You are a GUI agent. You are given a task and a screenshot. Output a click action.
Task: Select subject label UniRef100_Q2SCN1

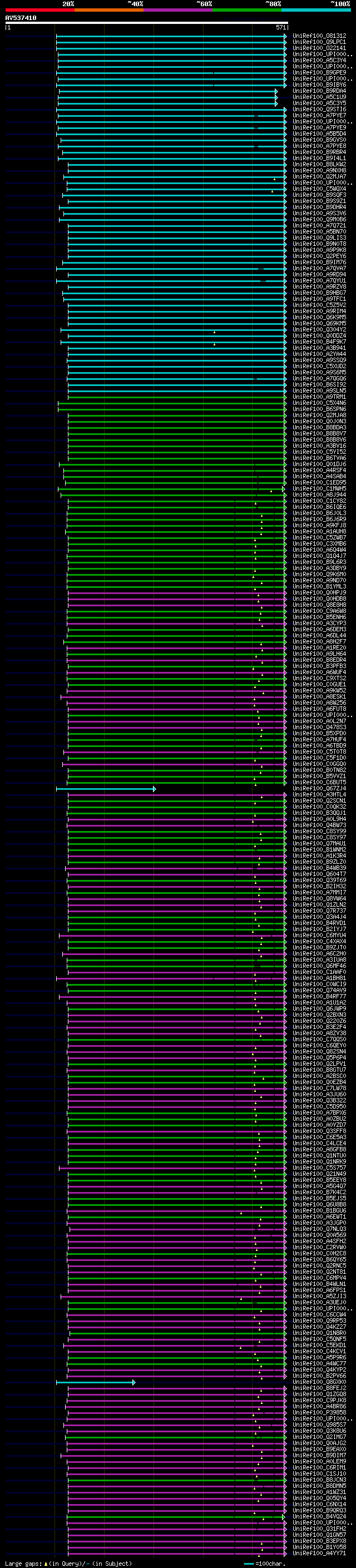[x=319, y=801]
